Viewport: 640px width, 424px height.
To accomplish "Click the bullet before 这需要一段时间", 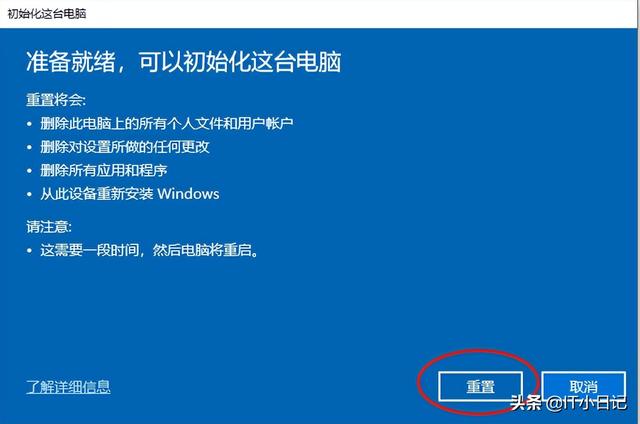I will point(29,251).
